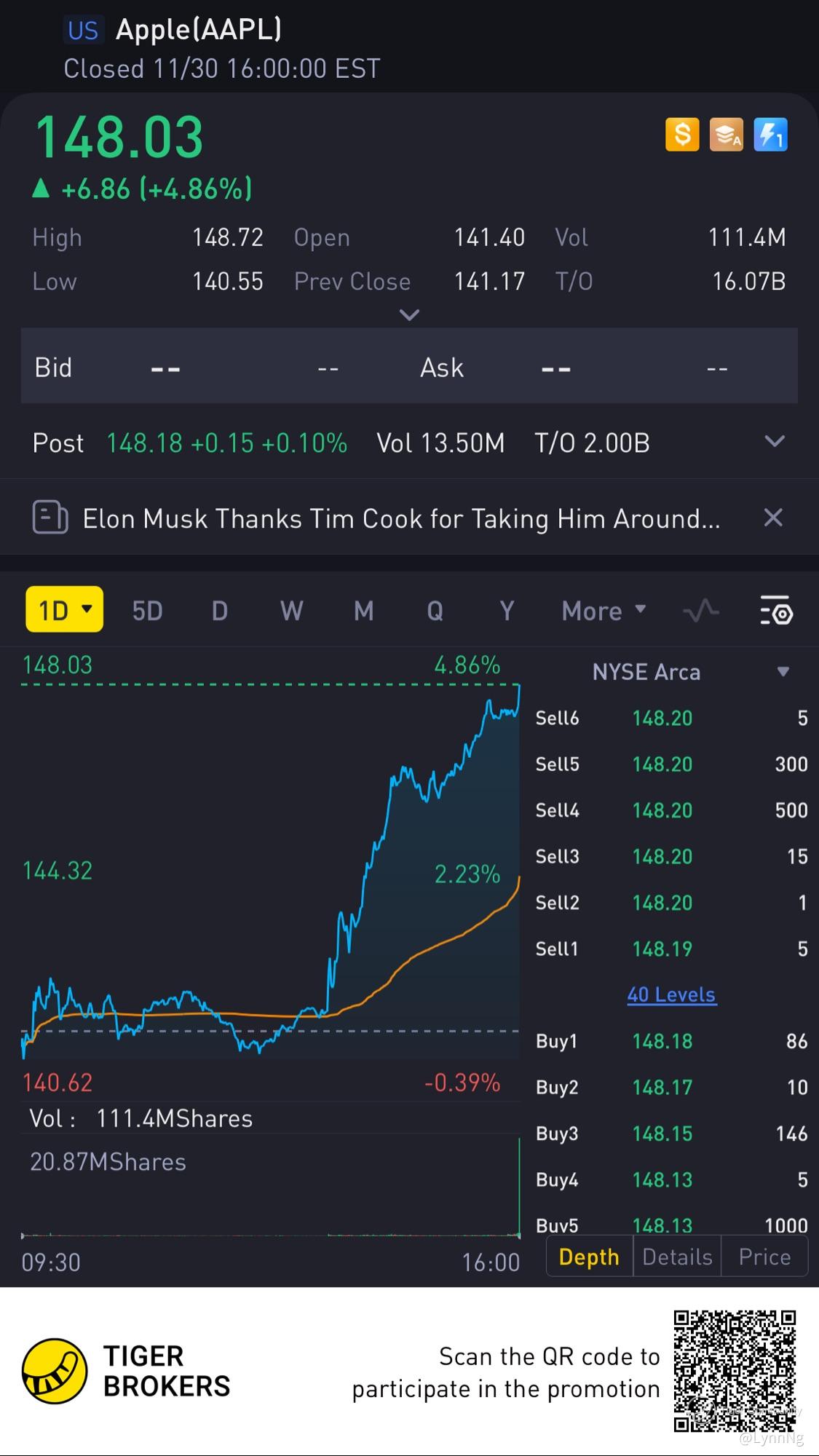Open the chart indicator waveform icon

[x=701, y=610]
